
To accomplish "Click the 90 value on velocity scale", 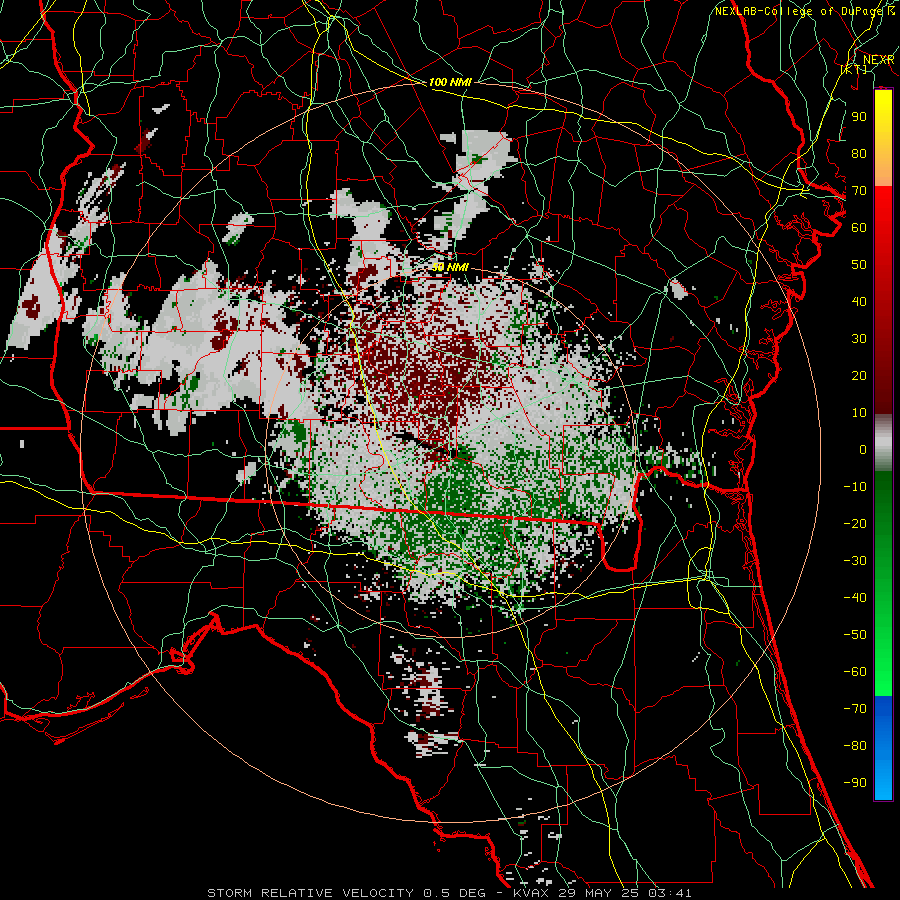I will (859, 117).
